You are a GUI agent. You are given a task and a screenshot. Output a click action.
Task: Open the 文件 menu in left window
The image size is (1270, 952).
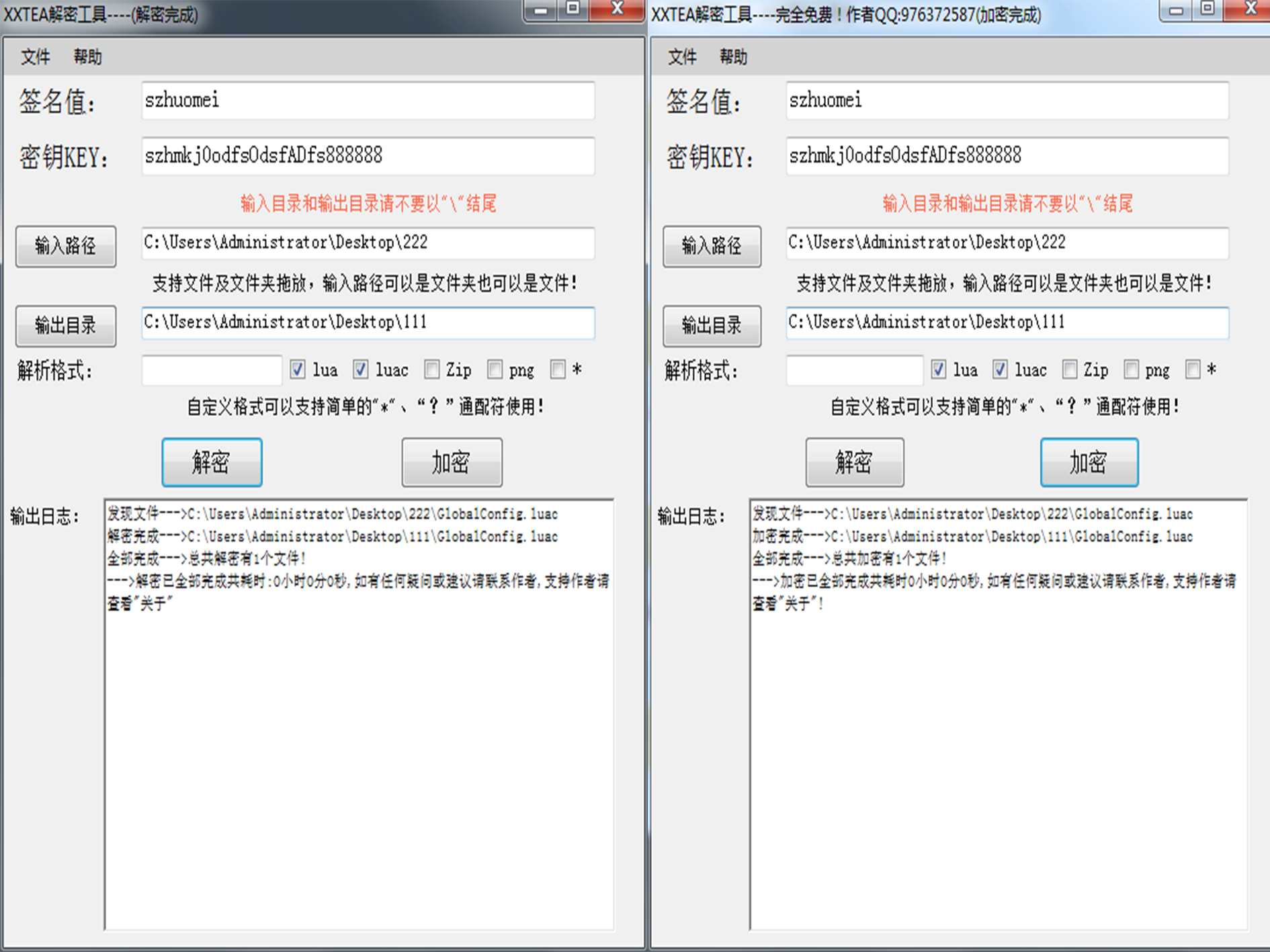click(x=36, y=57)
